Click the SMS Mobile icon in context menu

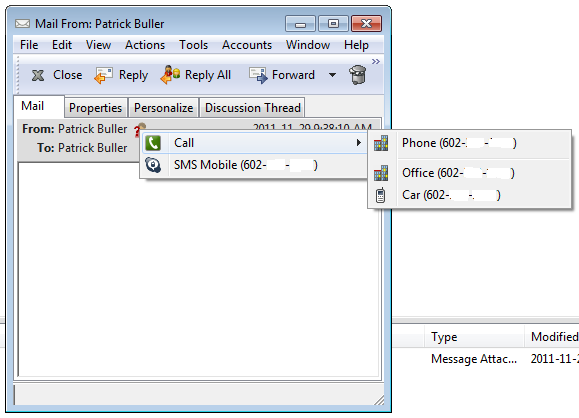click(x=153, y=165)
